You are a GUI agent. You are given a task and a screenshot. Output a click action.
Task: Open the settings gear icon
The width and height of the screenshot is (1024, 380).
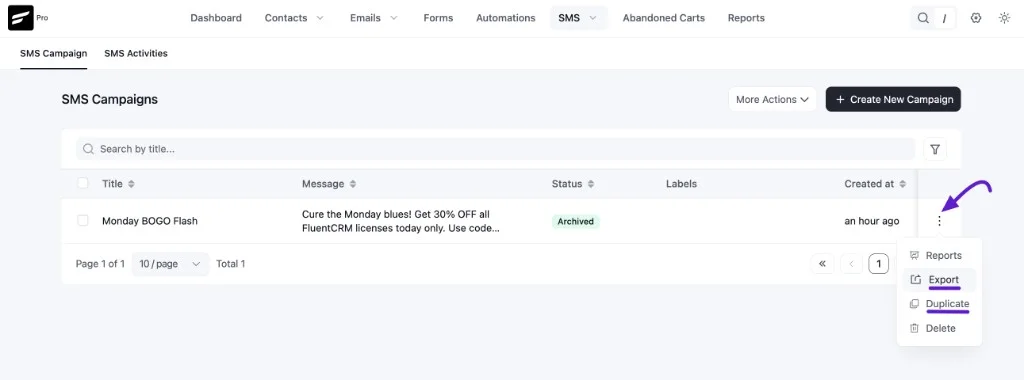pyautogui.click(x=976, y=18)
